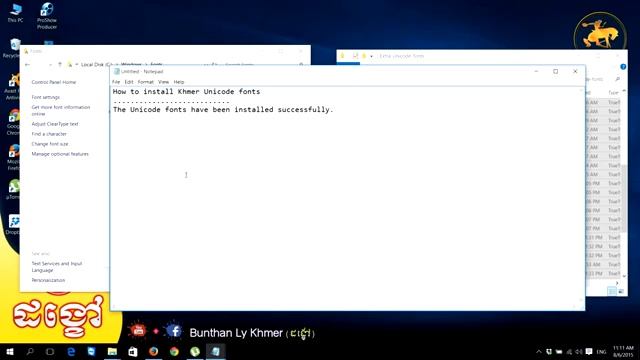Viewport: 640px width, 360px height.
Task: Click Get more font information online link
Action: tap(61, 110)
